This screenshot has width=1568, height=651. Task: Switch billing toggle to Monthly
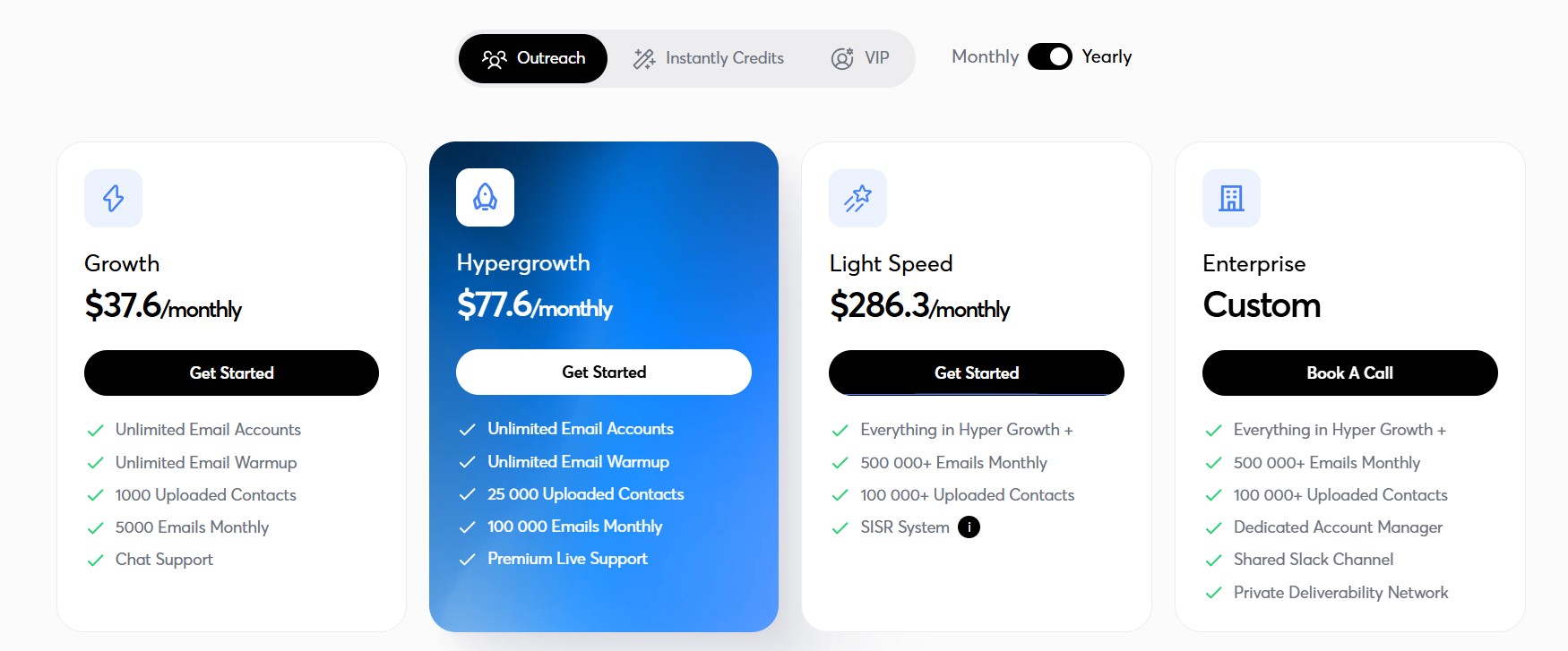pyautogui.click(x=984, y=56)
